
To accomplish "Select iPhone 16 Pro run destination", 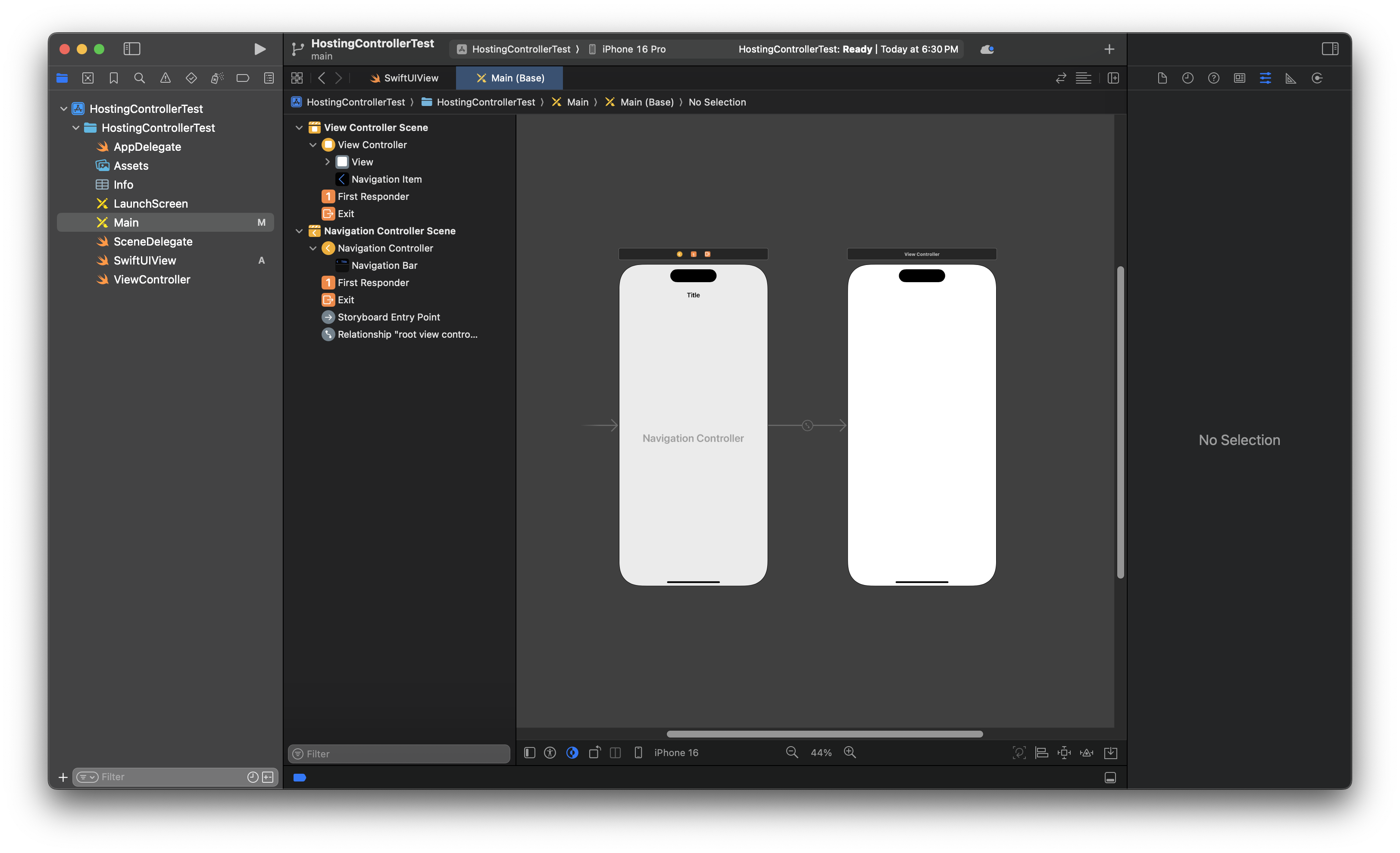I will point(633,50).
